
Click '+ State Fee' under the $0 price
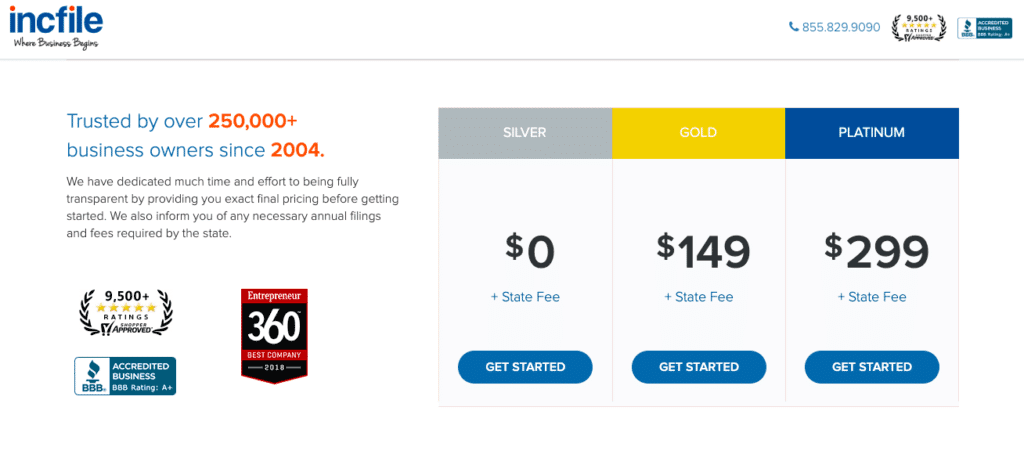525,297
